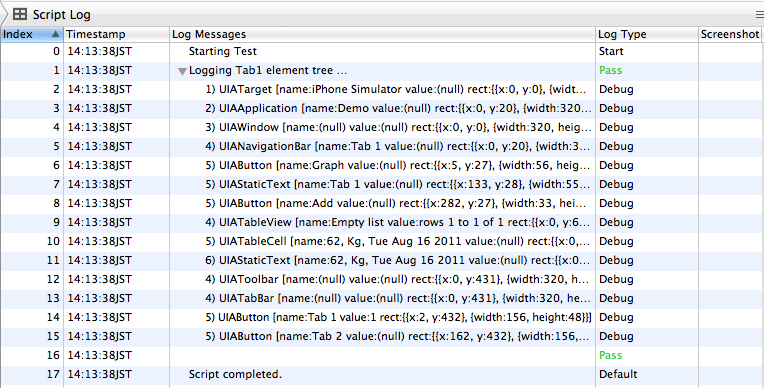Click the Script Log title label
764x388 pixels.
pos(61,15)
